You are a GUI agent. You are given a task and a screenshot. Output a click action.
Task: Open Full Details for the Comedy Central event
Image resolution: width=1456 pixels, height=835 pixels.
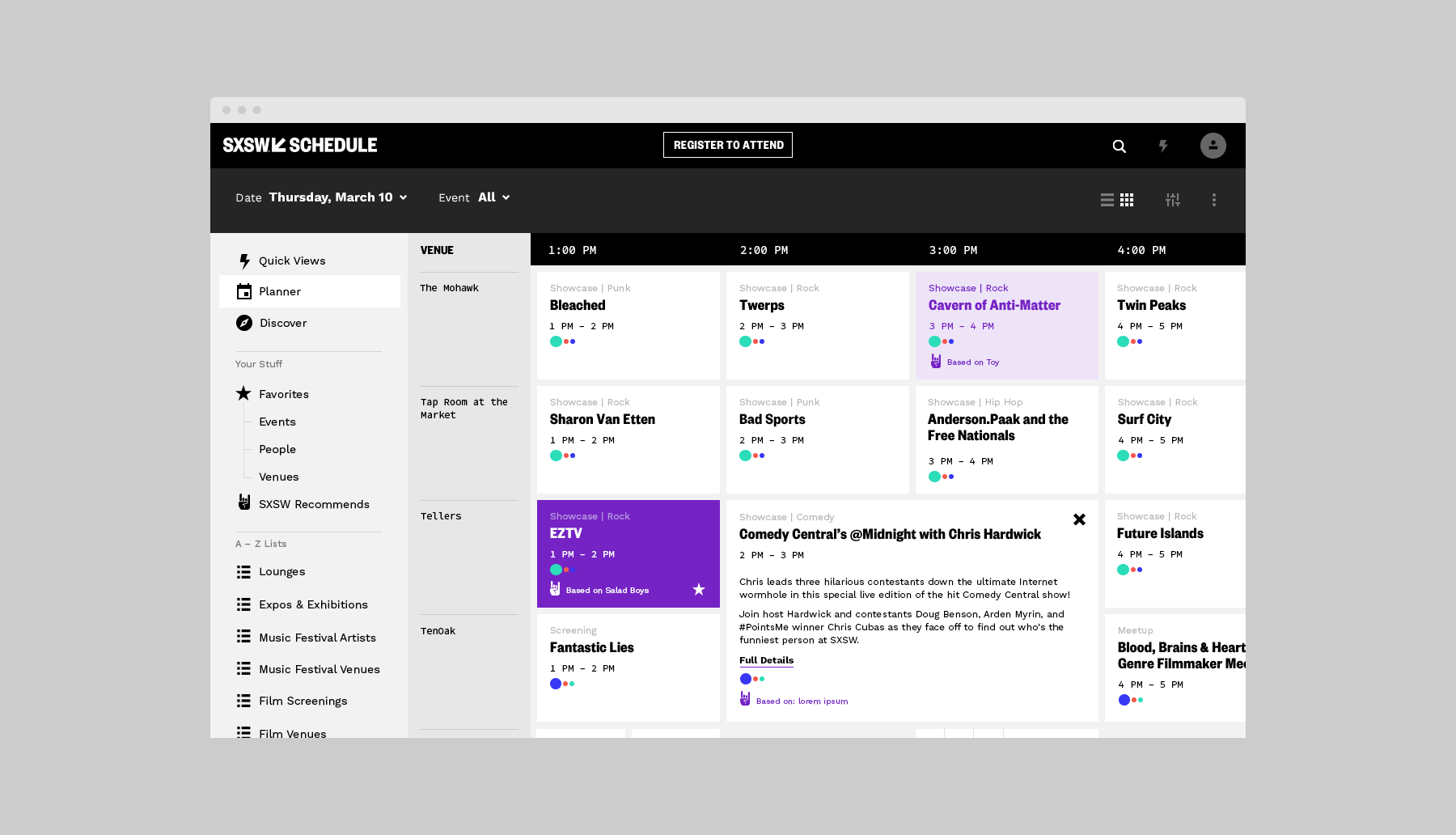point(765,660)
